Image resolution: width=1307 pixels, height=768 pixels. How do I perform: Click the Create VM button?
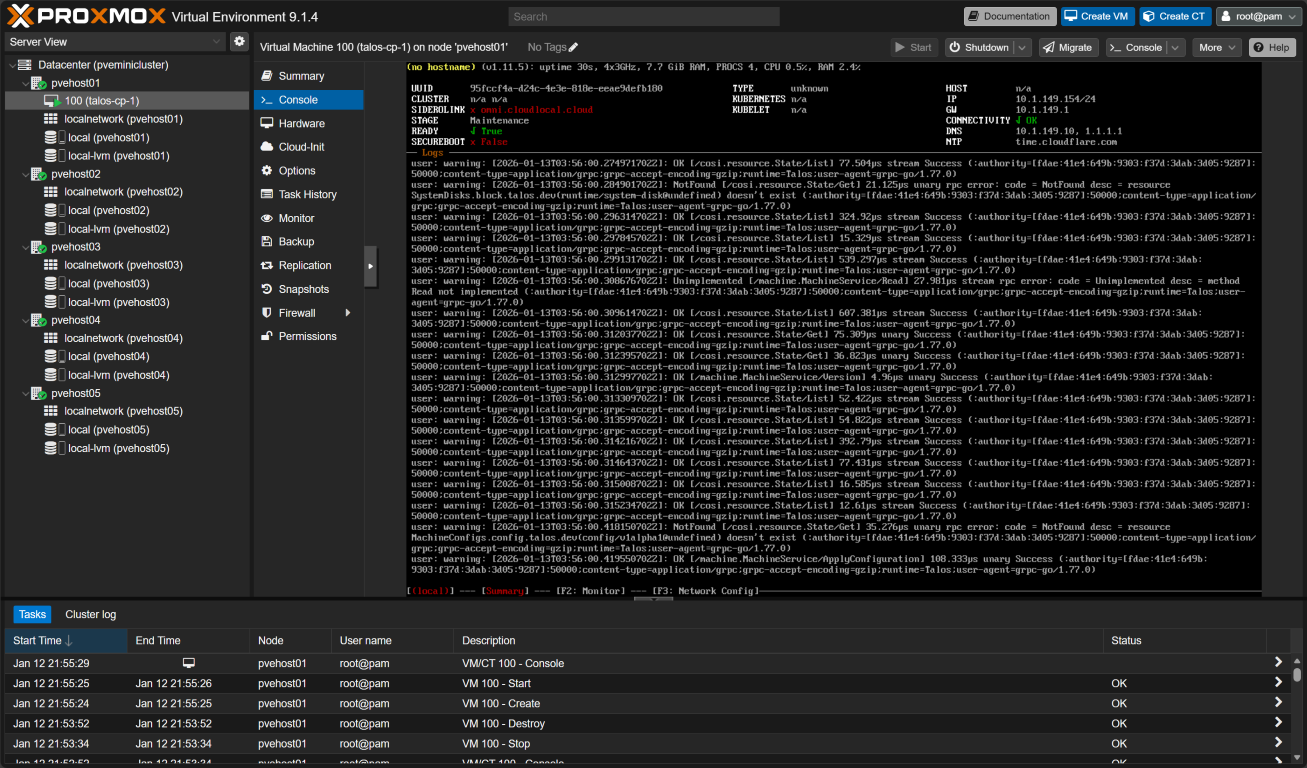(1095, 16)
